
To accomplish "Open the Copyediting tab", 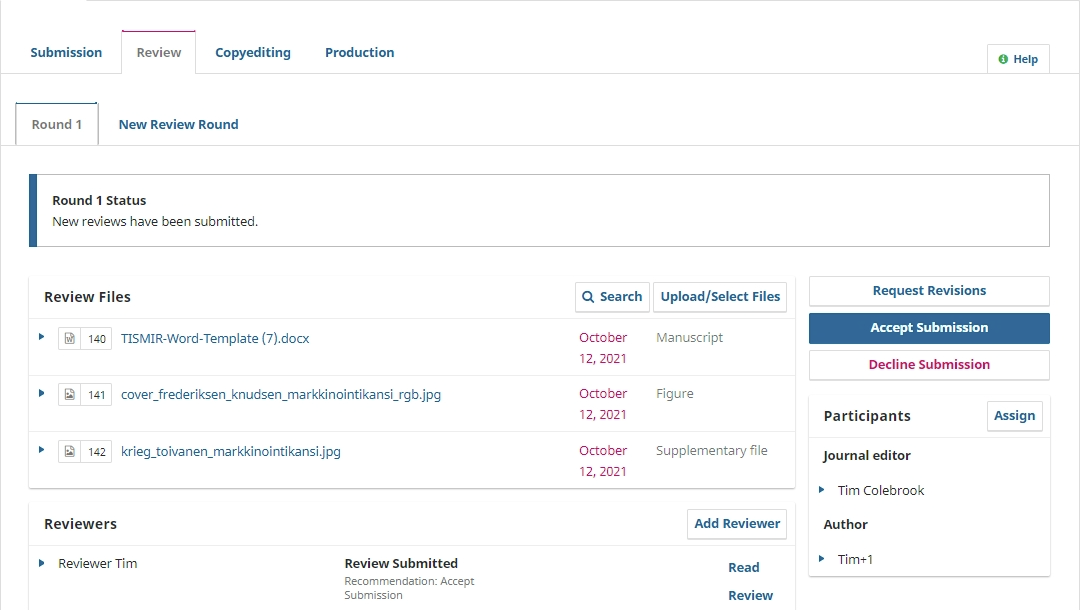I will [x=253, y=52].
